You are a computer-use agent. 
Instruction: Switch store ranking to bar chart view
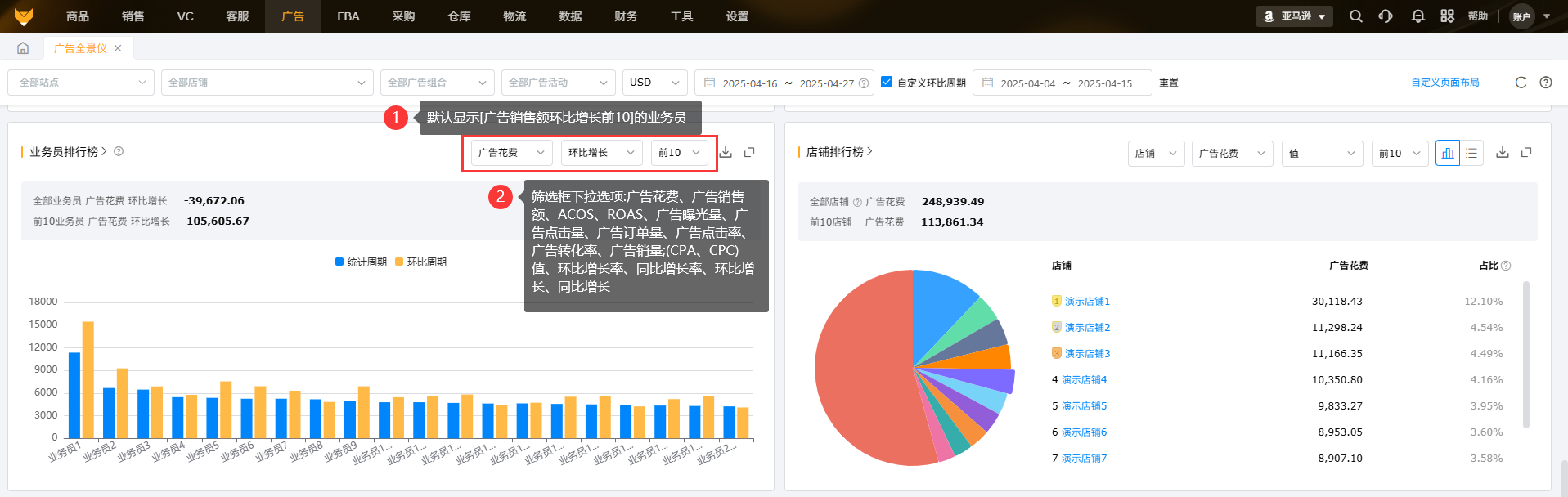(x=1447, y=153)
